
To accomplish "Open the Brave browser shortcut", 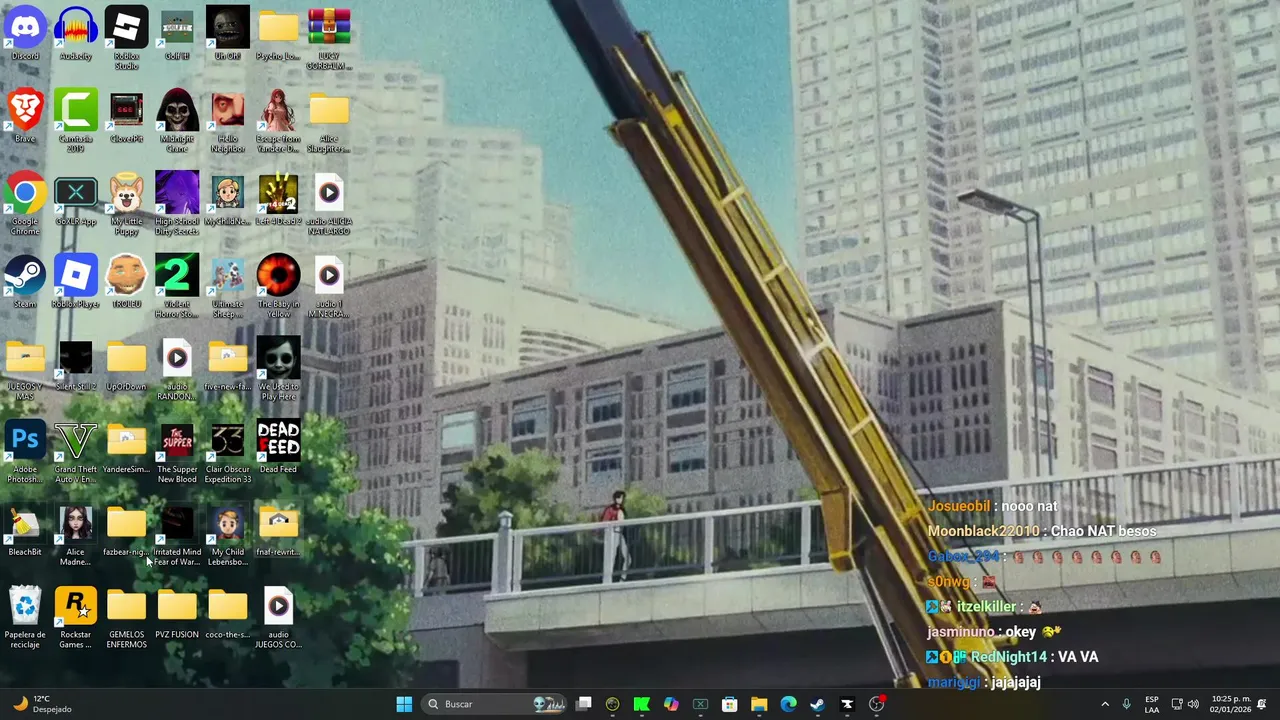I will pyautogui.click(x=25, y=116).
